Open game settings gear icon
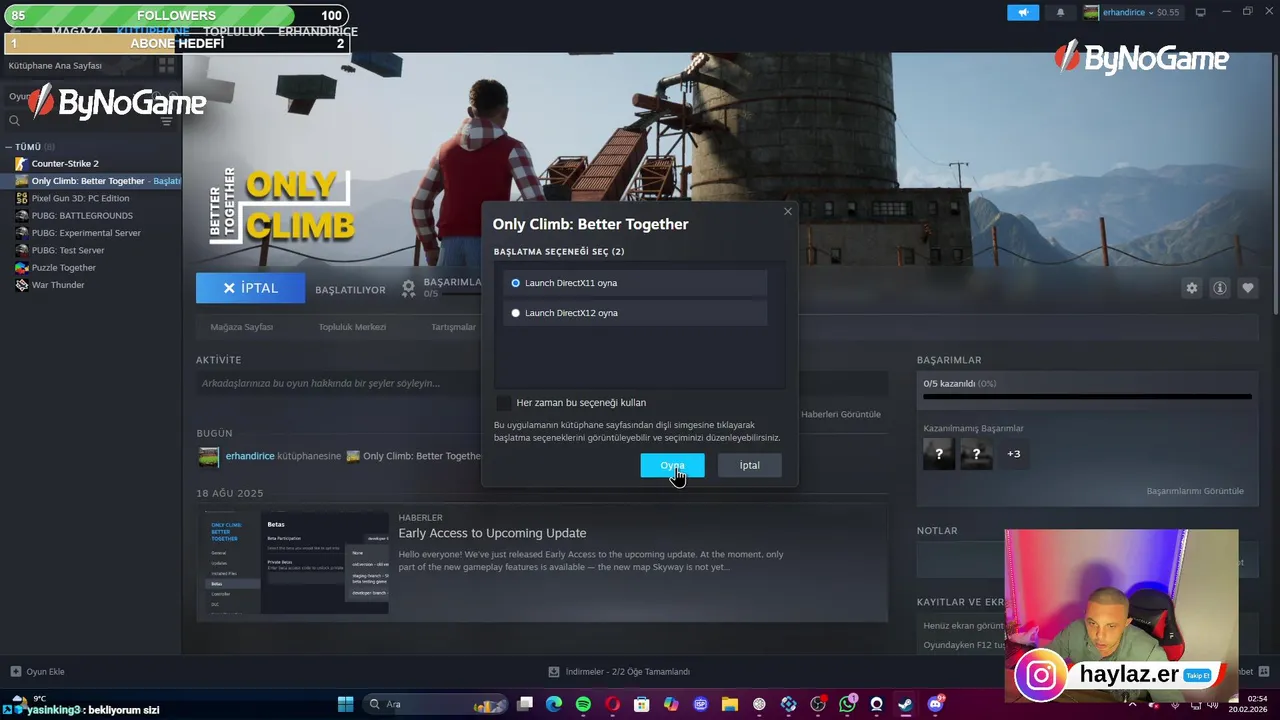The width and height of the screenshot is (1280, 720). coord(1192,288)
